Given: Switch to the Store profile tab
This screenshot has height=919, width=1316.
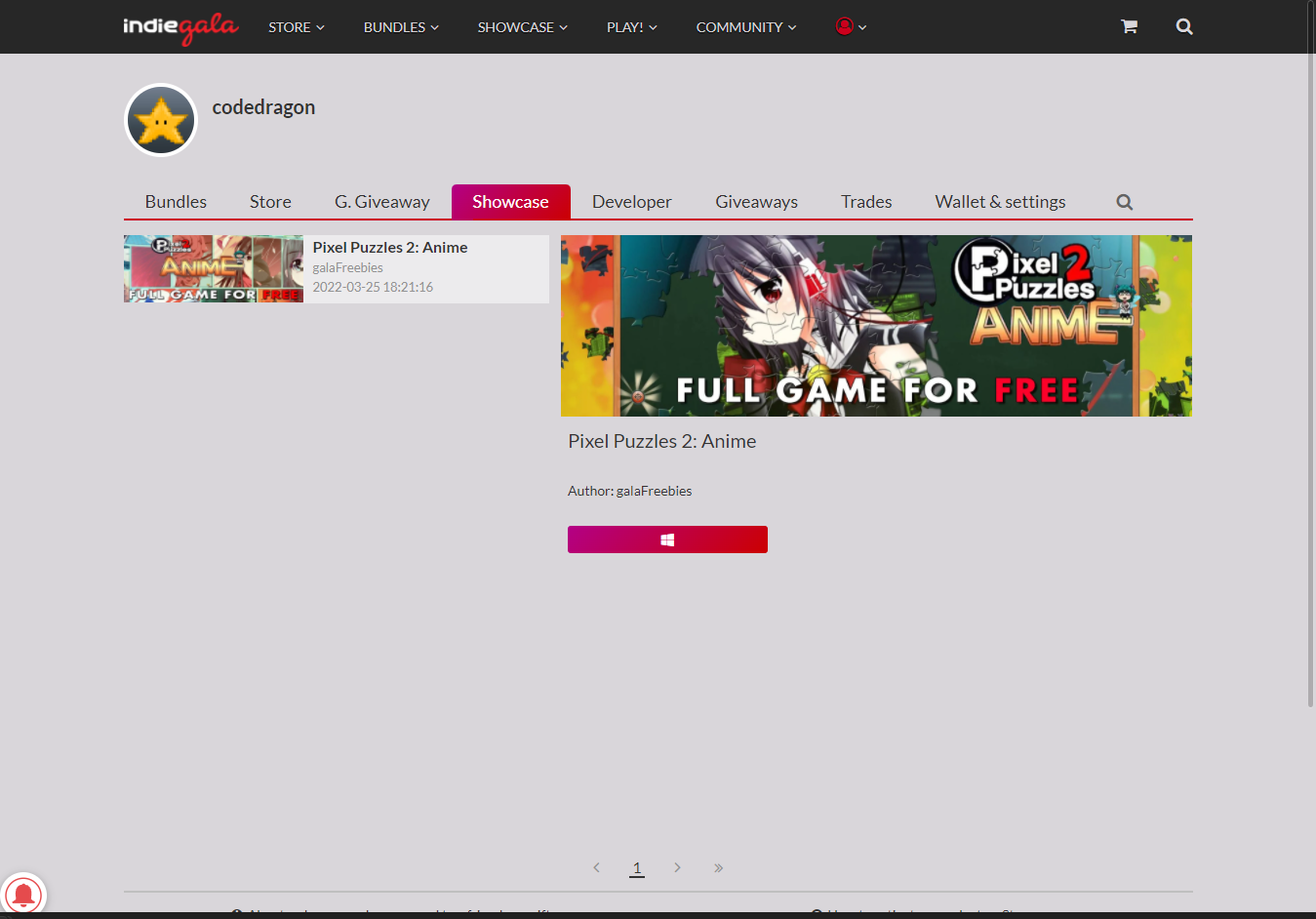Looking at the screenshot, I should 270,202.
